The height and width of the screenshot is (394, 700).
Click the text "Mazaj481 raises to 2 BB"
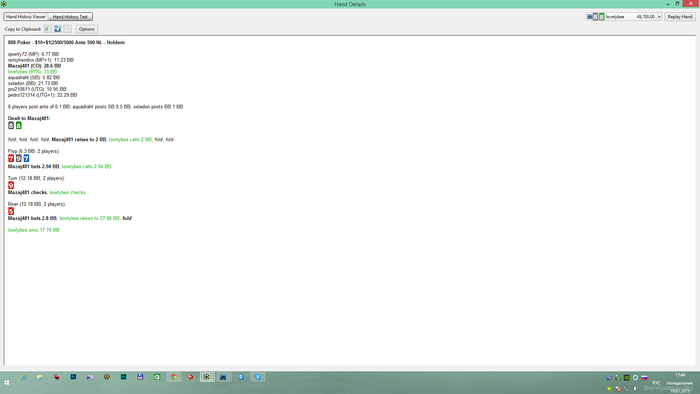point(79,140)
